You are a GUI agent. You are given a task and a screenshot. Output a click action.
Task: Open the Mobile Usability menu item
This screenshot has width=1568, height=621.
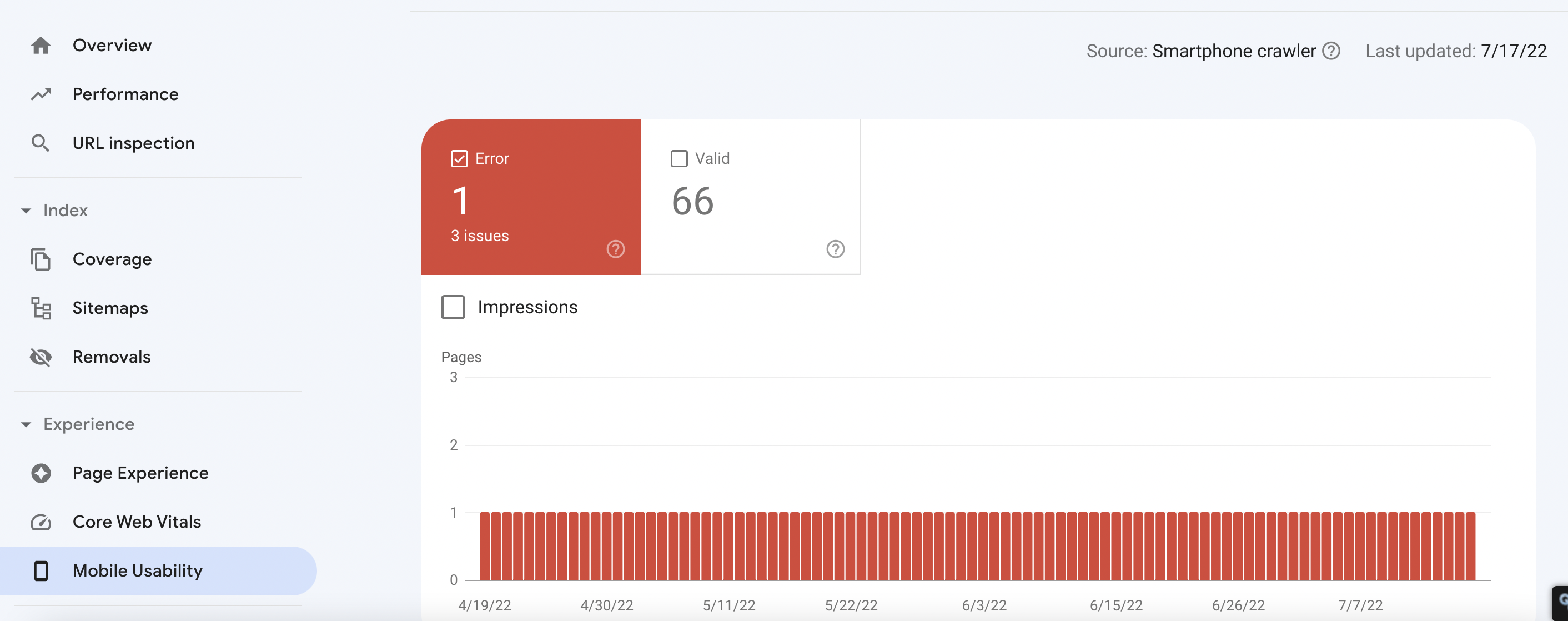tap(138, 570)
